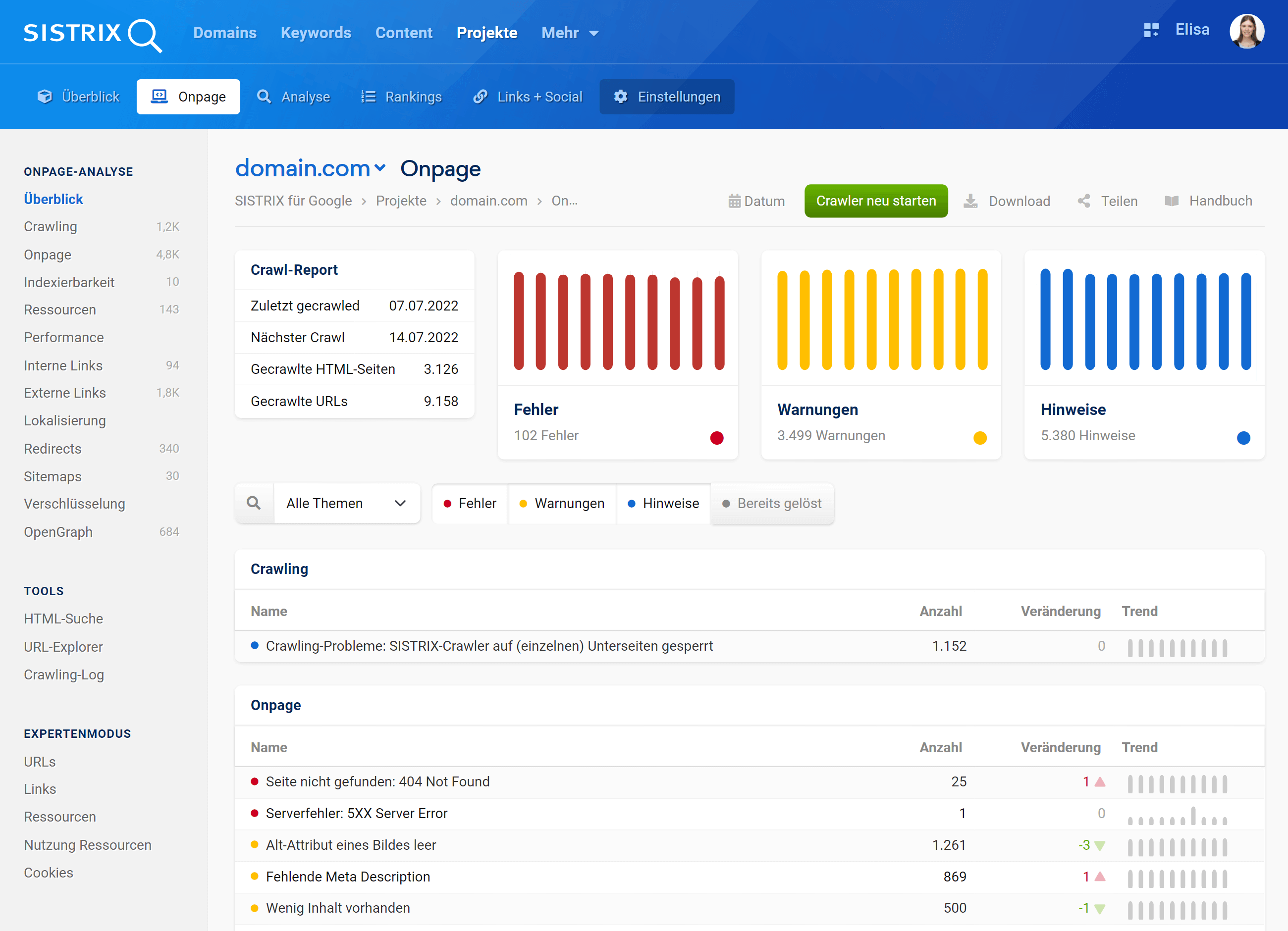Click the HTML-Suche tool icon
Image resolution: width=1288 pixels, height=931 pixels.
coord(64,619)
